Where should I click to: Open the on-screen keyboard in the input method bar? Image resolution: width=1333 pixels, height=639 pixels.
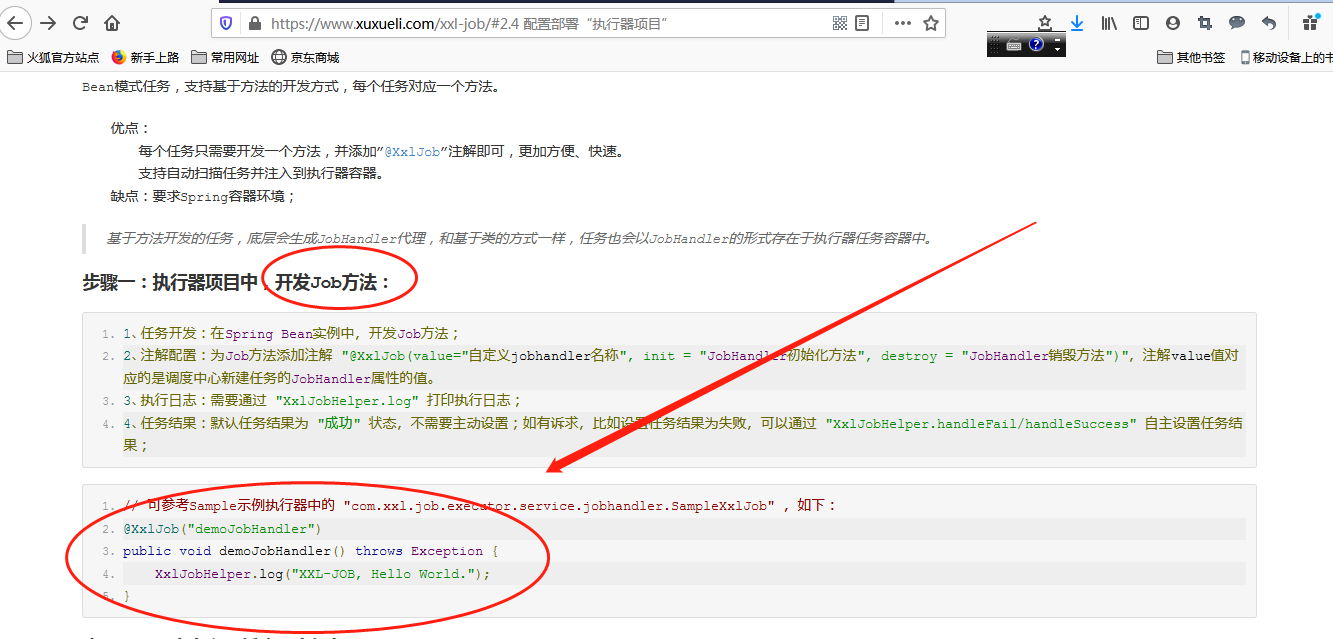pos(1013,45)
